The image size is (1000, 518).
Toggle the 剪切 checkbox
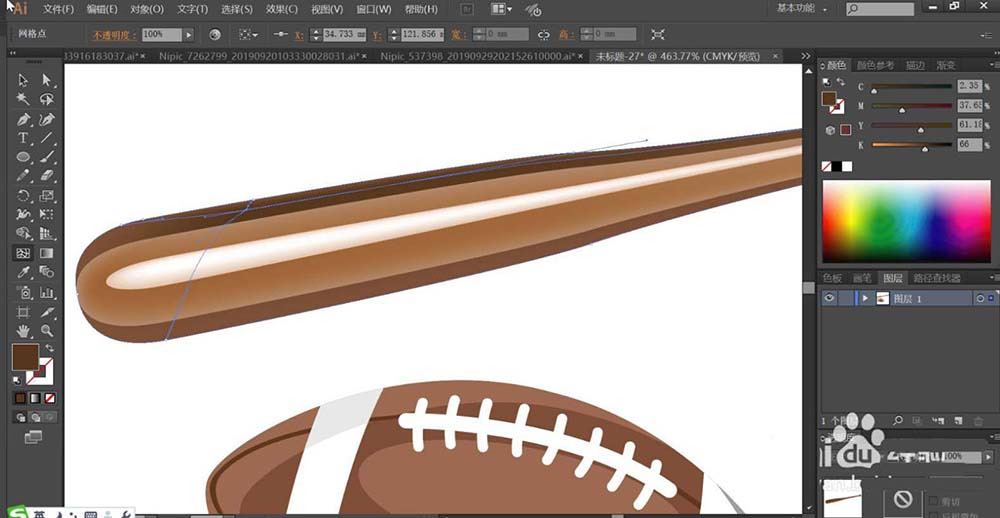click(x=933, y=500)
